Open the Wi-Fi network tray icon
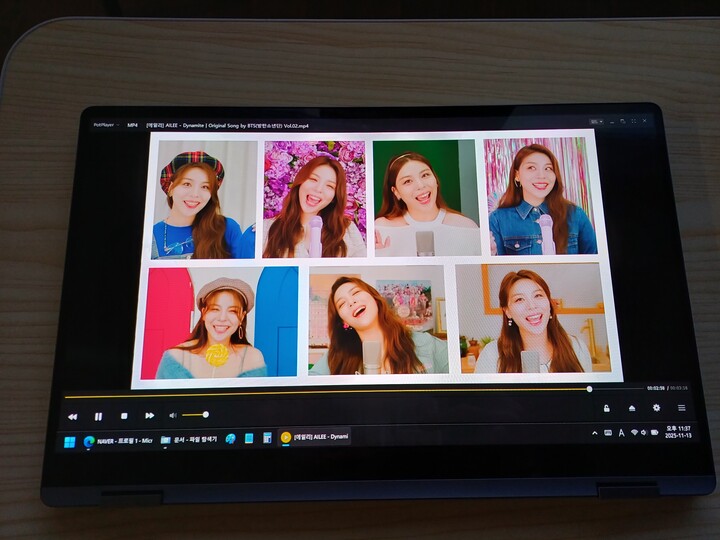This screenshot has width=720, height=540. point(634,433)
